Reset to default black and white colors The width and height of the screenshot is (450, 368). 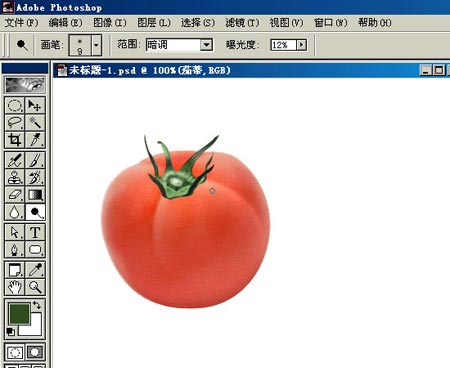pyautogui.click(x=10, y=332)
